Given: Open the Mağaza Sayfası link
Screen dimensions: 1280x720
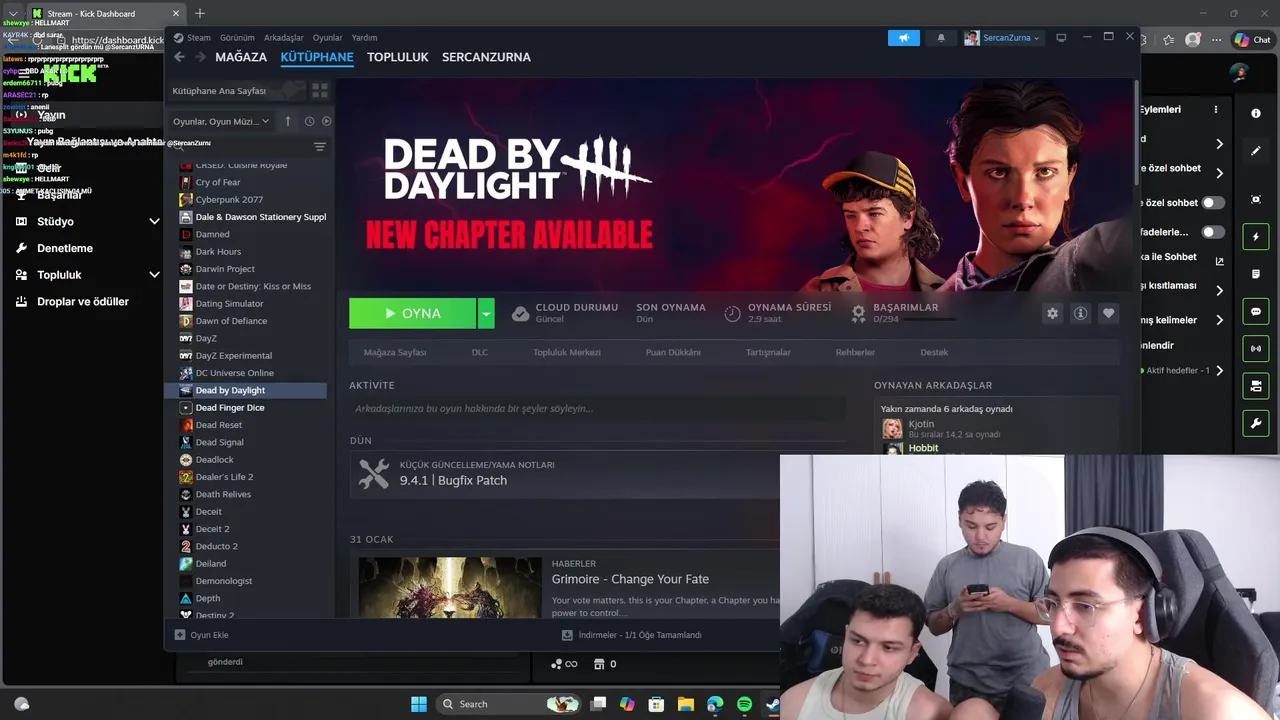Looking at the screenshot, I should [395, 352].
